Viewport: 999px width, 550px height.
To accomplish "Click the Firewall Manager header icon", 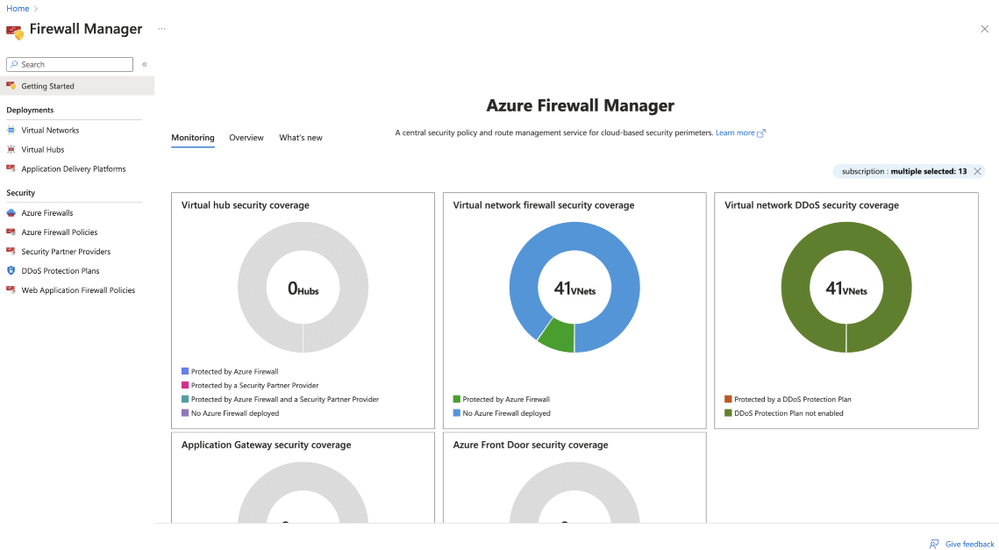I will (x=15, y=31).
